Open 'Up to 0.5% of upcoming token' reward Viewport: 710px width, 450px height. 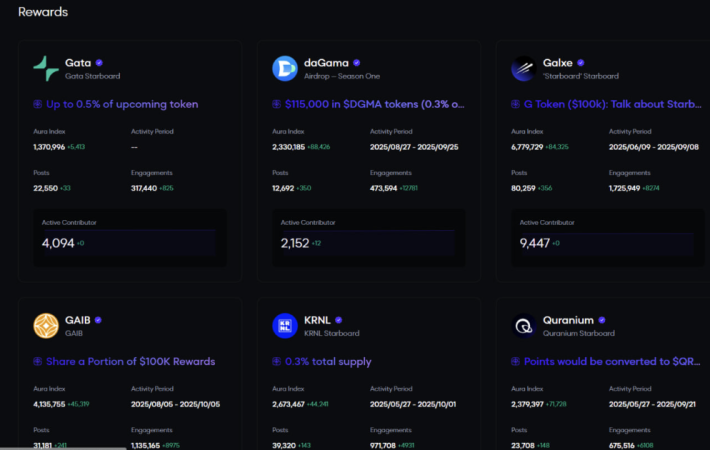point(122,104)
